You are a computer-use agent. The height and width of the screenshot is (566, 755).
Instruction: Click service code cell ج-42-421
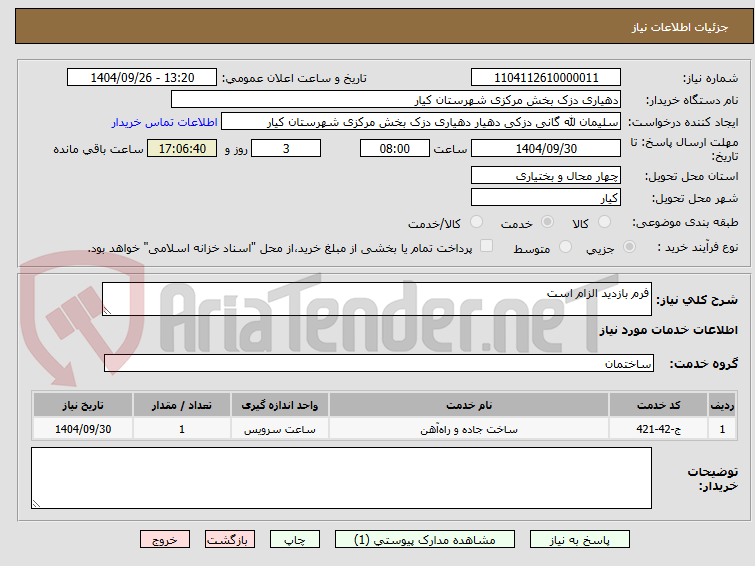pyautogui.click(x=658, y=429)
